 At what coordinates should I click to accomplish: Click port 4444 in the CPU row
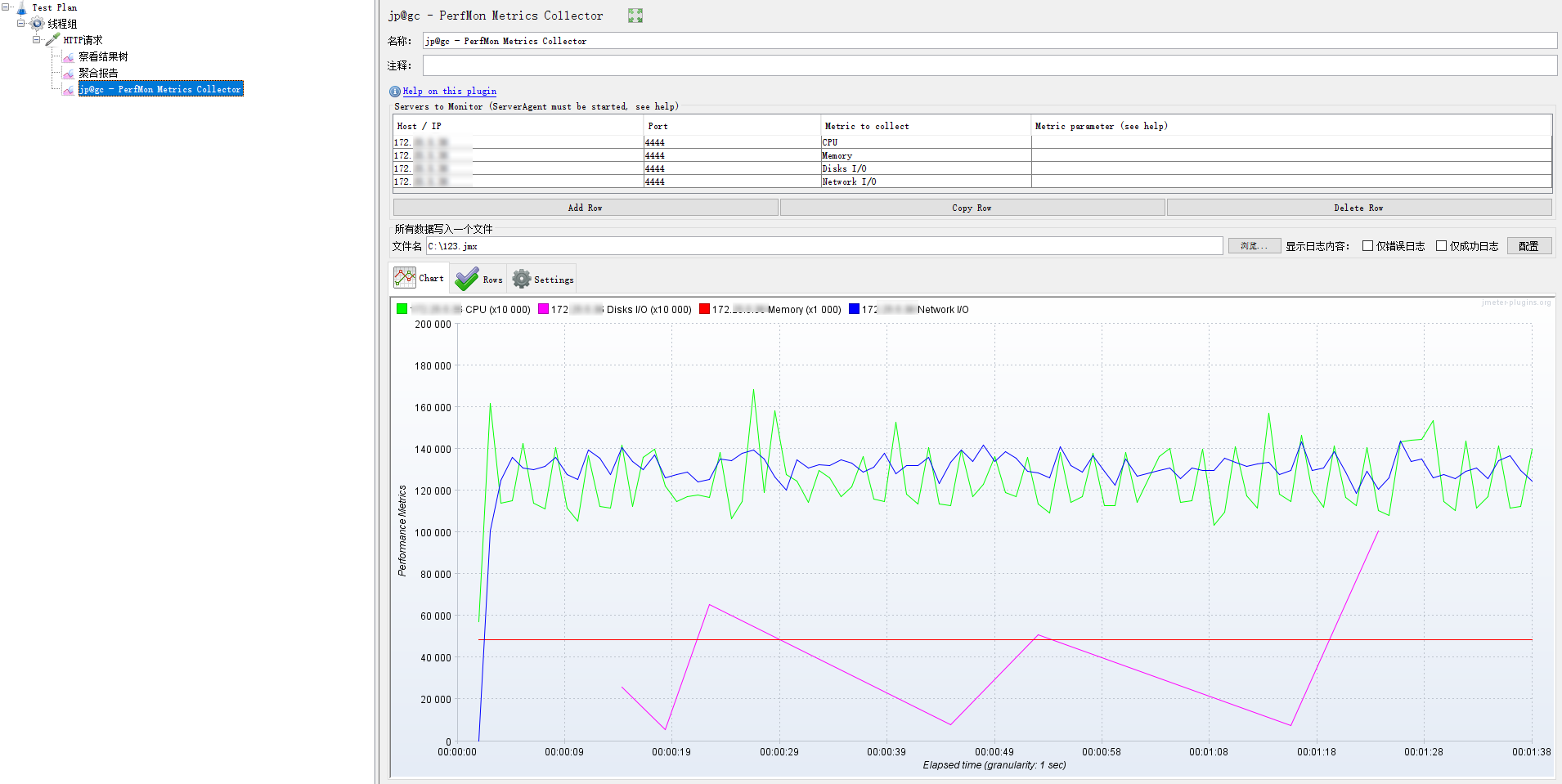[x=732, y=142]
